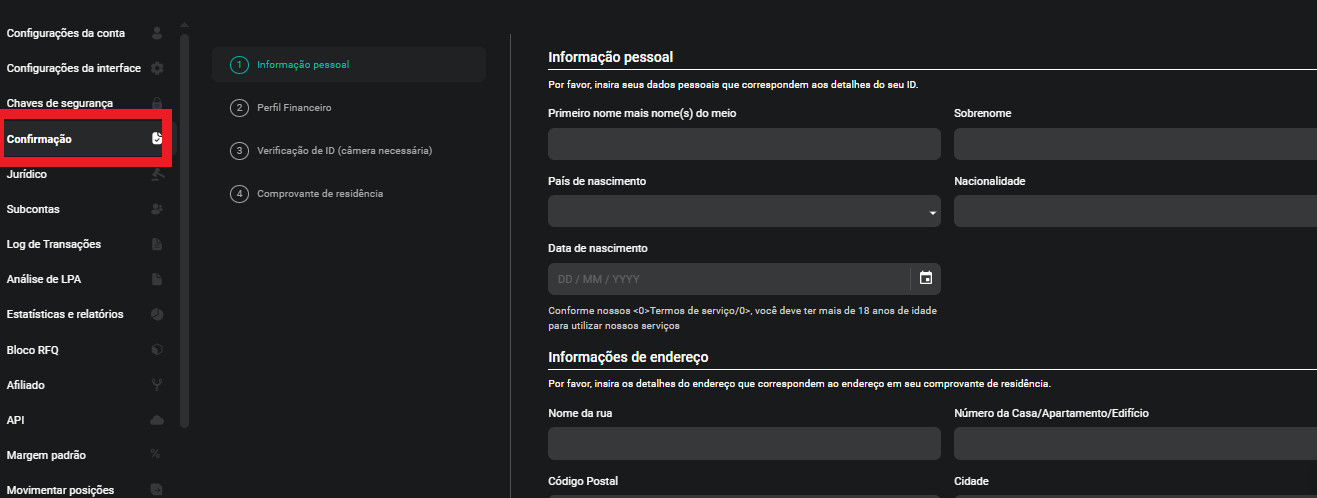The image size is (1317, 498).
Task: Expand the País de nascimento dropdown
Action: click(743, 211)
